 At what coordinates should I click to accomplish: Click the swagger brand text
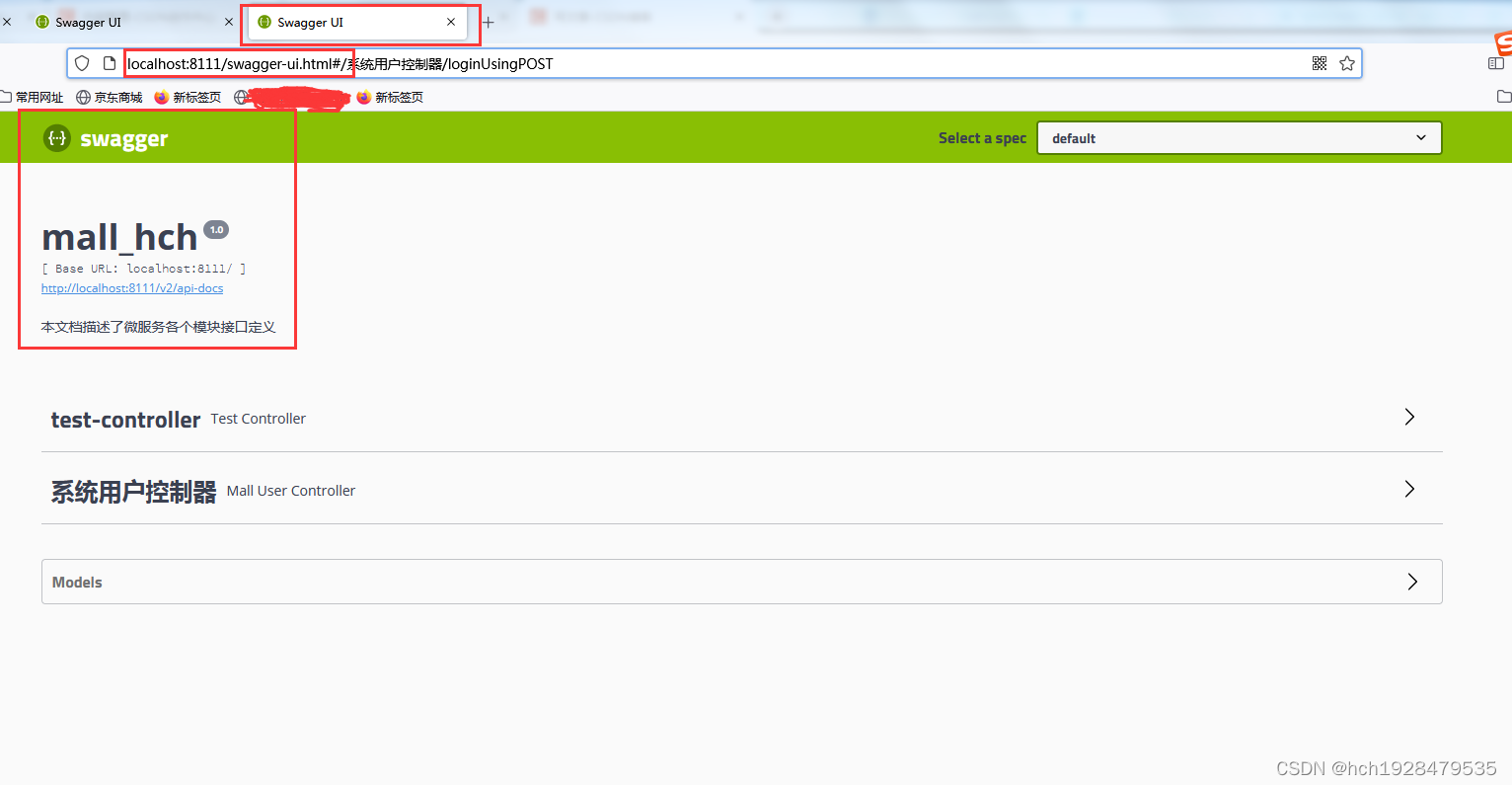point(124,139)
